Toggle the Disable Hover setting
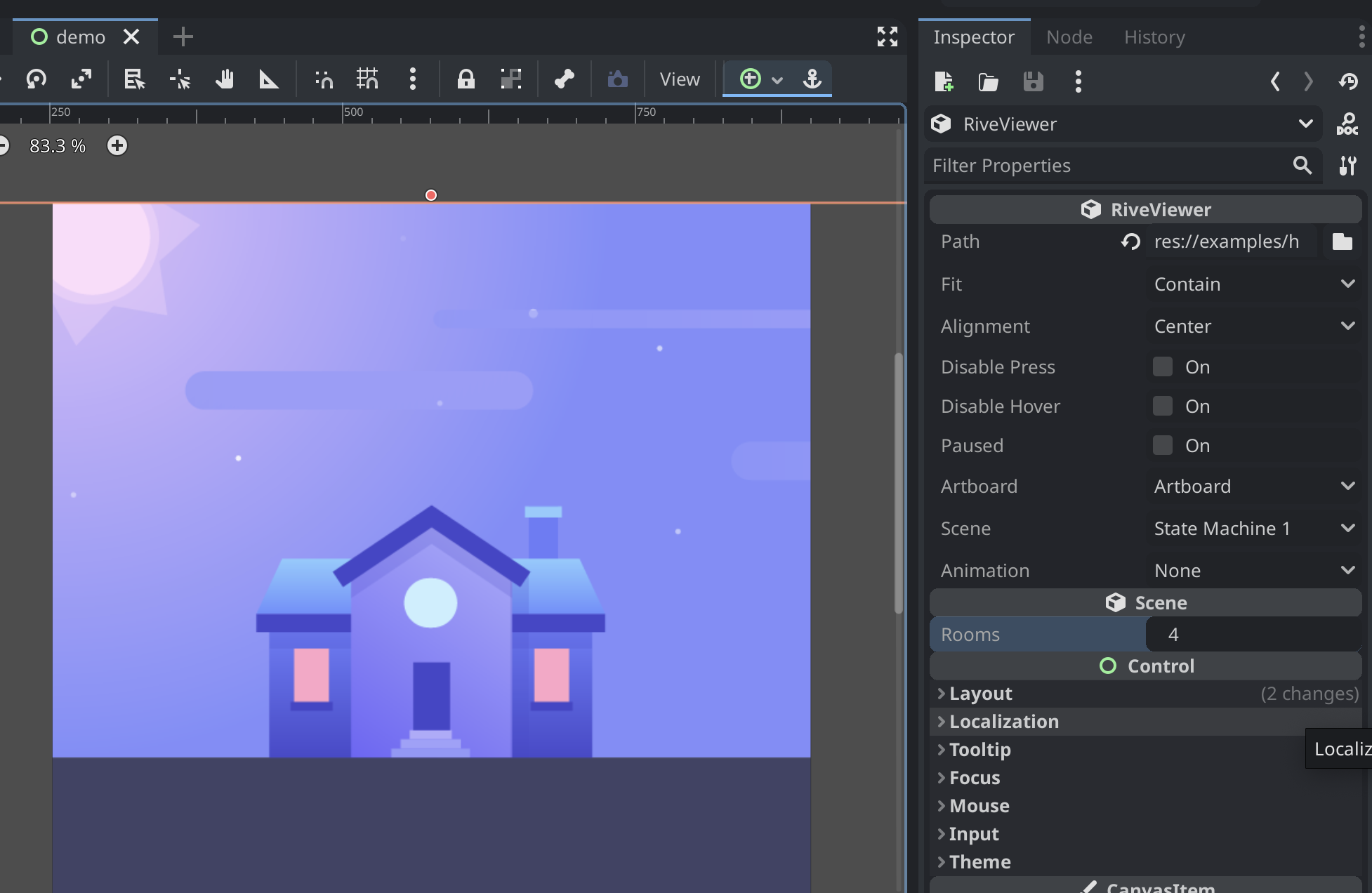 click(x=1162, y=405)
